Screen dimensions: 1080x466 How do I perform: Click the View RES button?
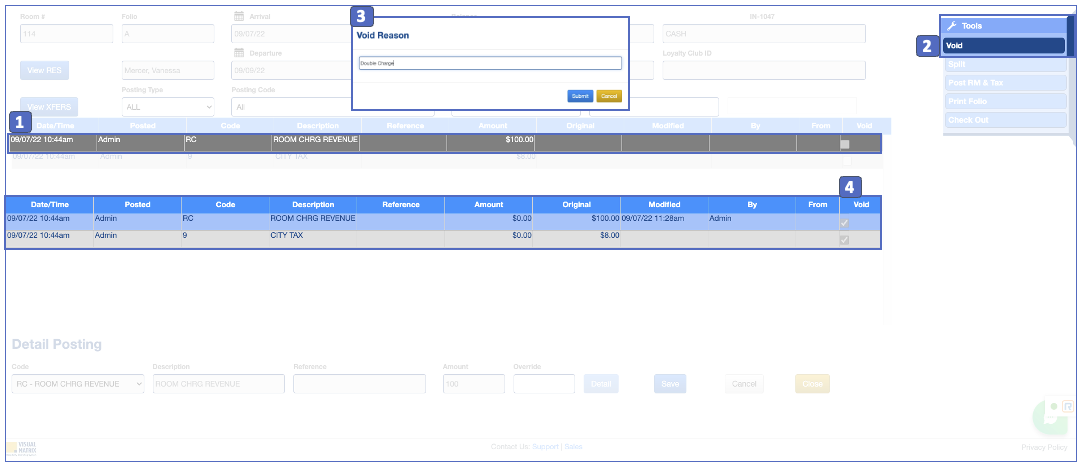point(44,71)
